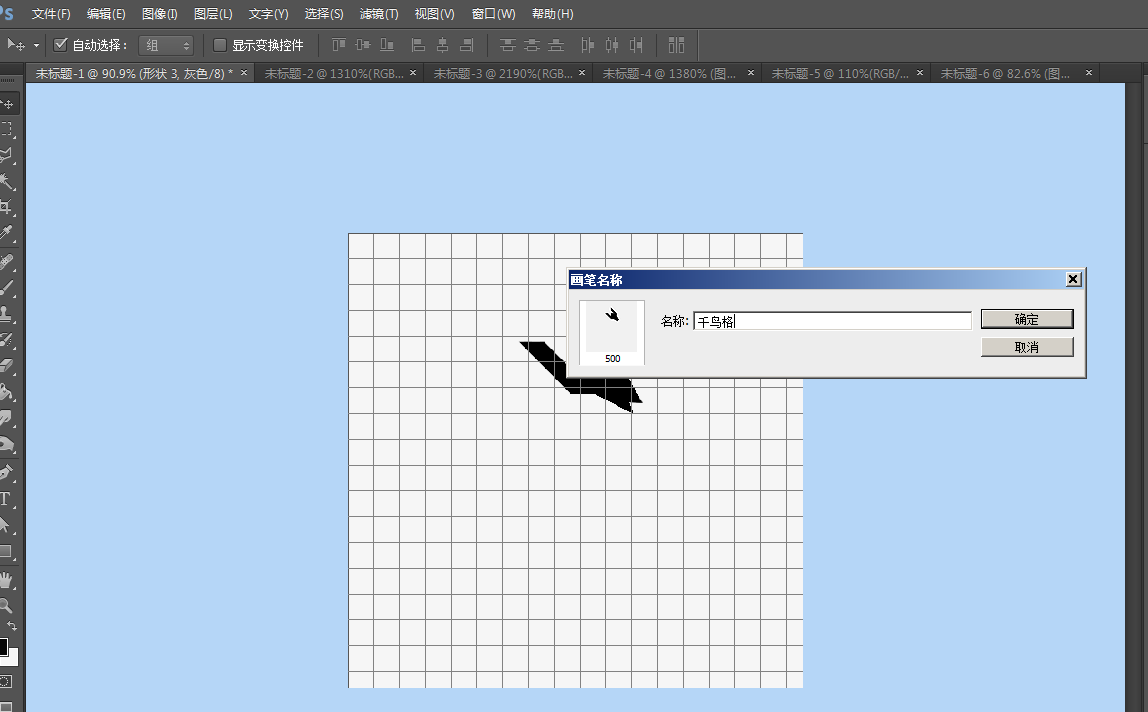The image size is (1148, 712).
Task: Open the 选择(S) menu
Action: tap(324, 14)
